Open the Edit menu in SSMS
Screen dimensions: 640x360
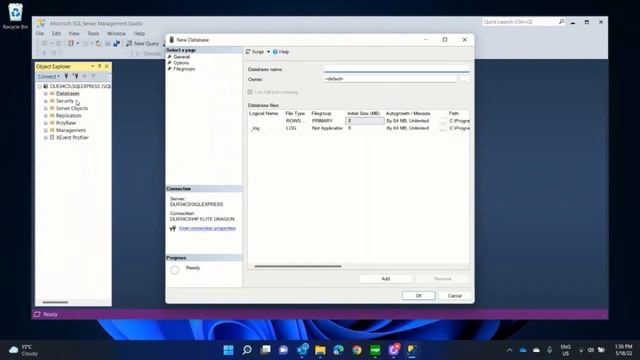(x=56, y=33)
